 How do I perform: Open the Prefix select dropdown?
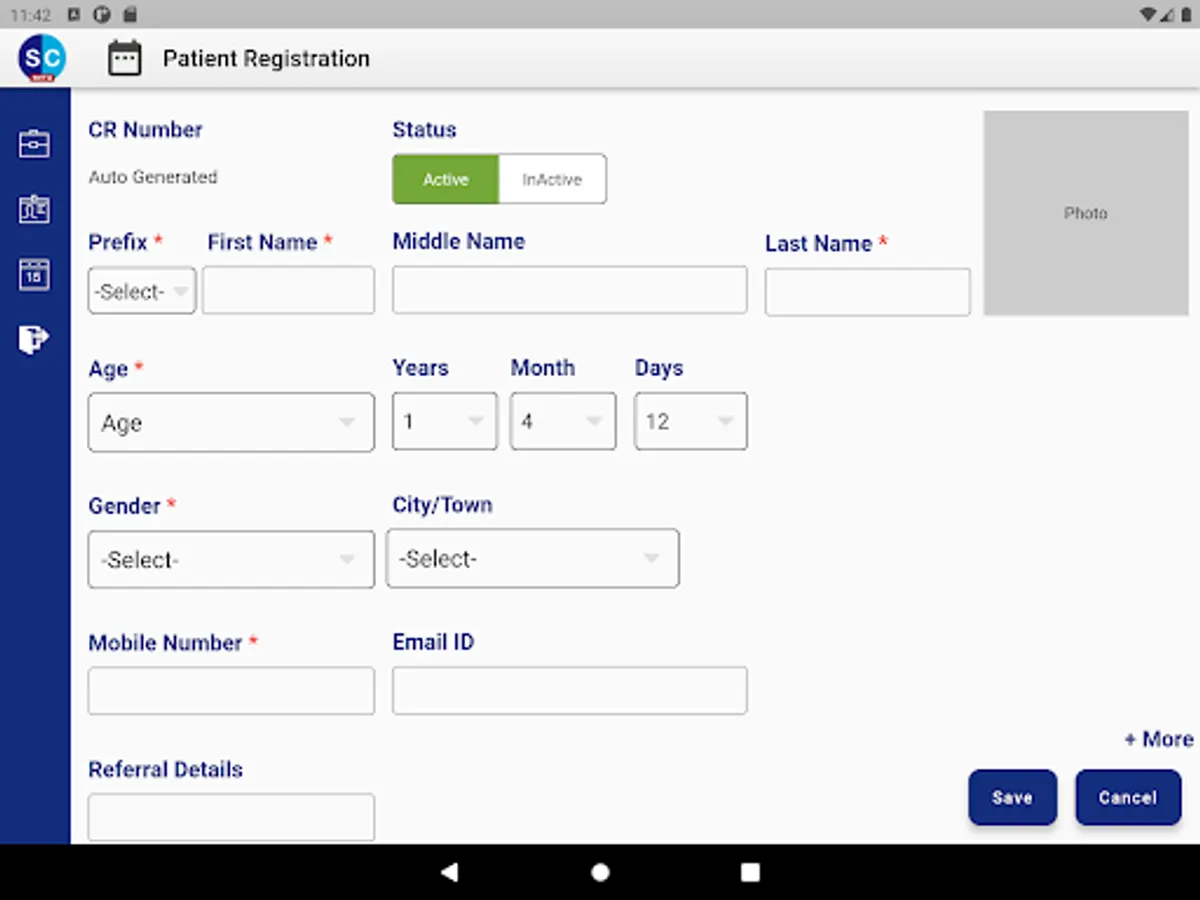(142, 291)
